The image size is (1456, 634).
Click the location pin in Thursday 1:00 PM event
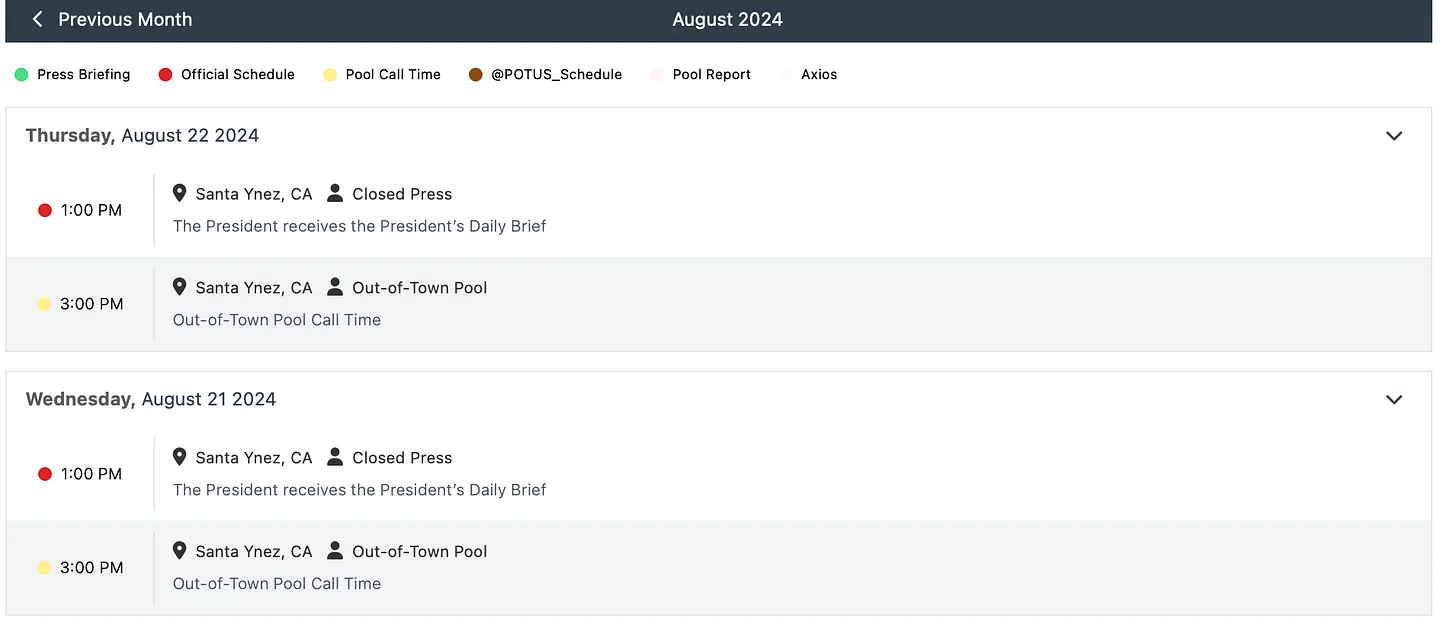[x=180, y=193]
